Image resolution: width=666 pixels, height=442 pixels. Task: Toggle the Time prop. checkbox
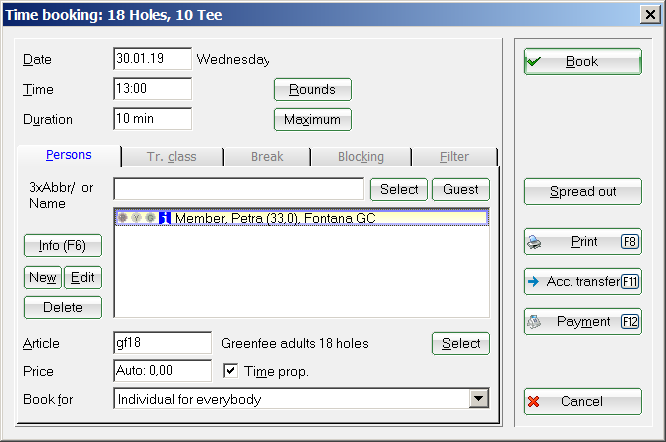(230, 371)
